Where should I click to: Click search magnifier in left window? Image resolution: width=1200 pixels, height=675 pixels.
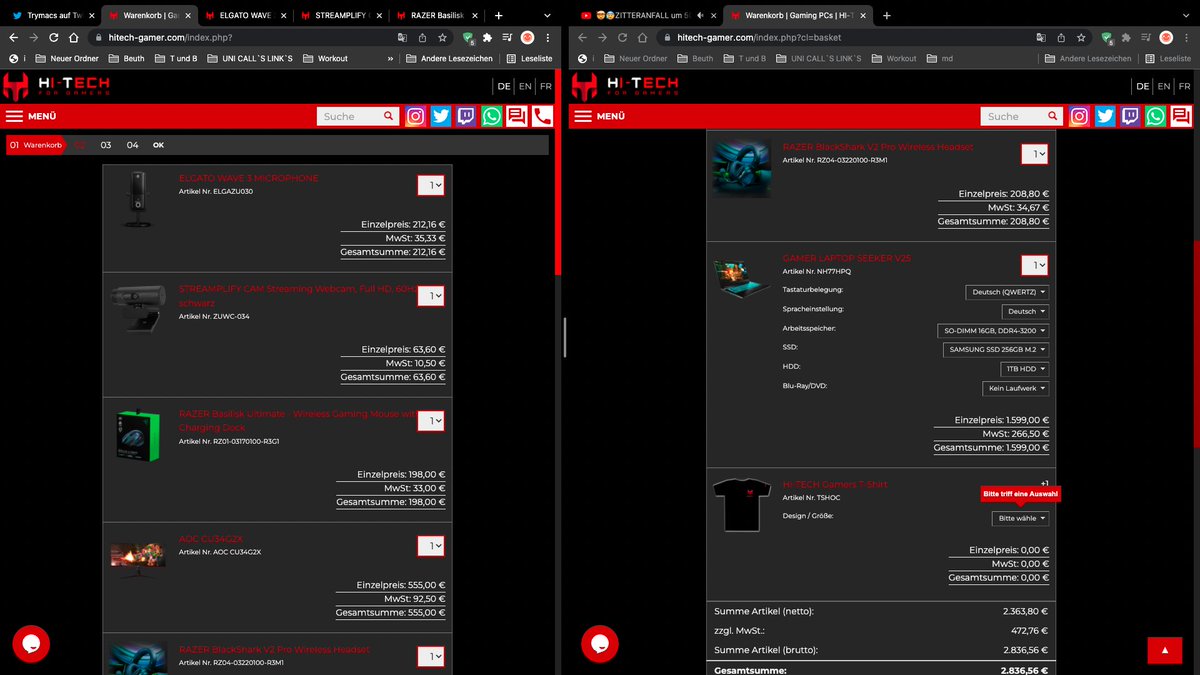pyautogui.click(x=389, y=116)
